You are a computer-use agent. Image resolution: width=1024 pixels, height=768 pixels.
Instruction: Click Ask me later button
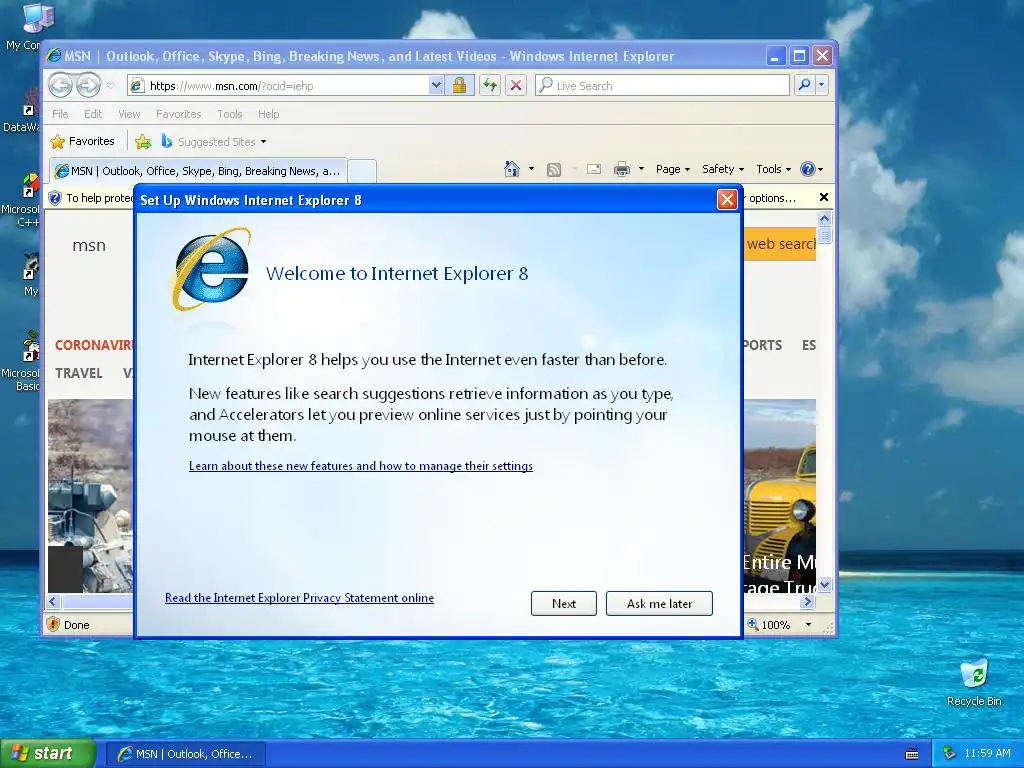(x=659, y=603)
